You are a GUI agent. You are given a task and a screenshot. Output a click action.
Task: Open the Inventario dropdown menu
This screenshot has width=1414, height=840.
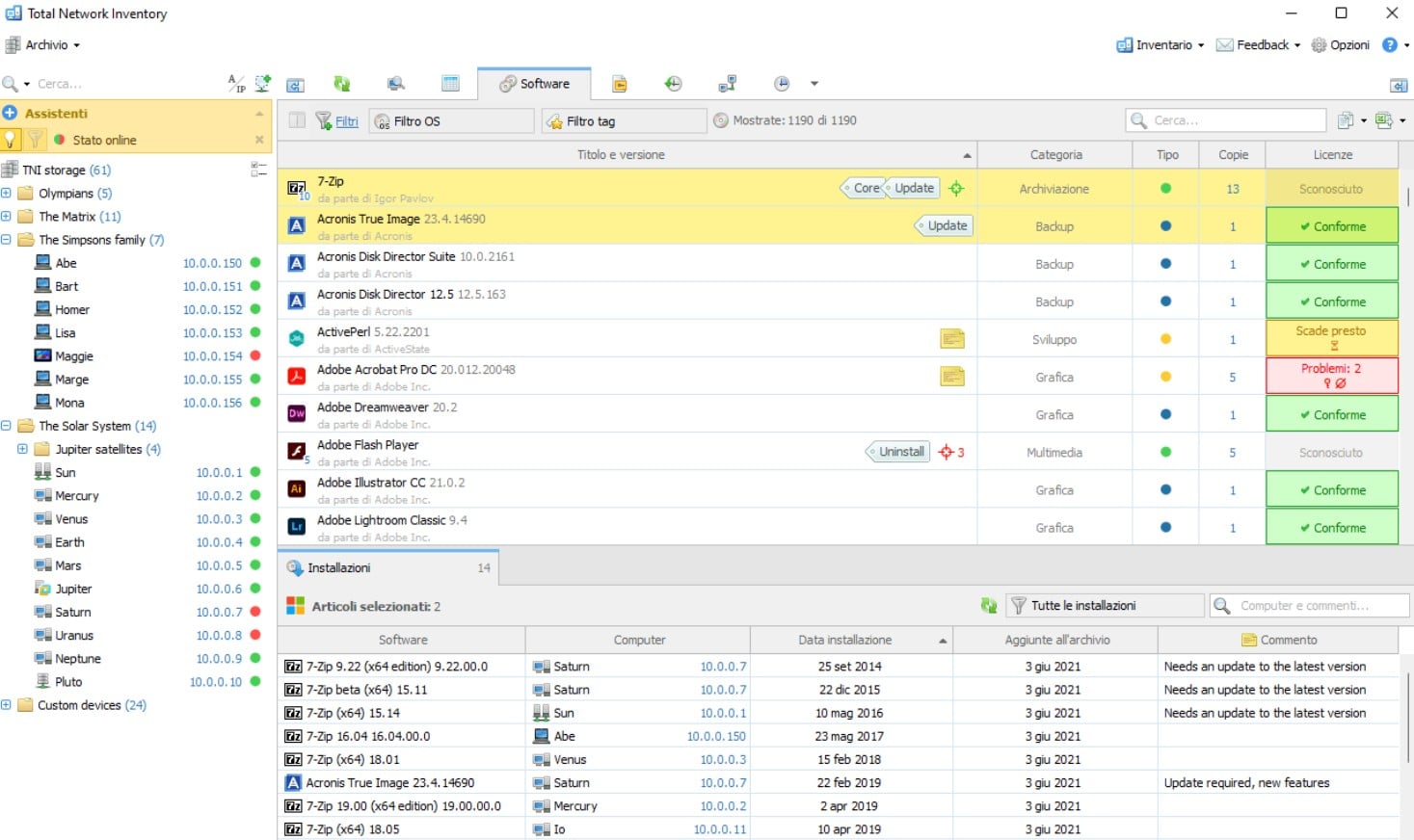tap(1160, 45)
